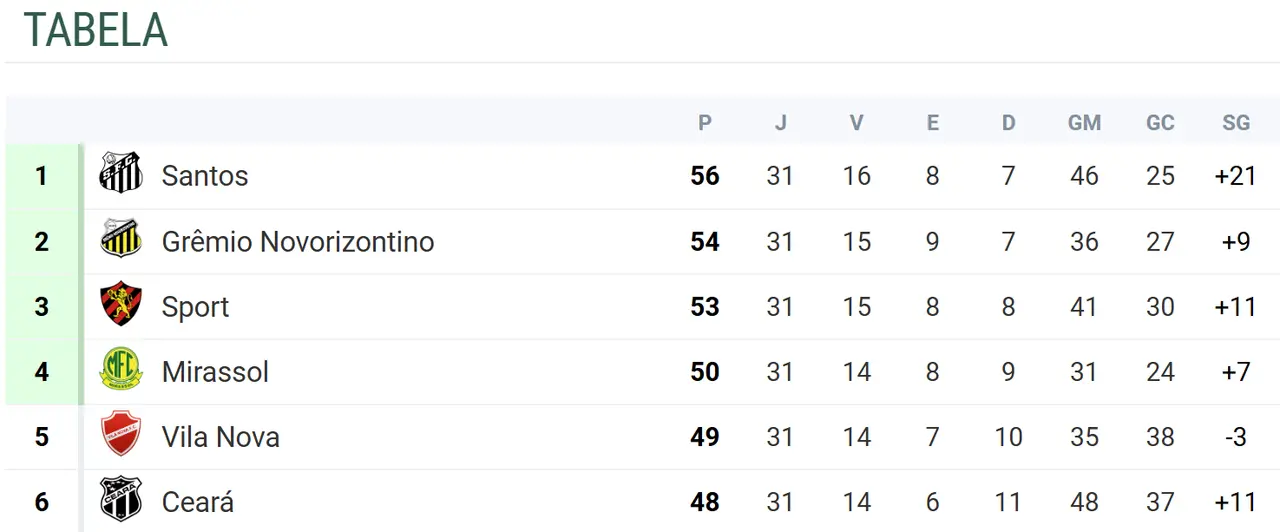Click the Vila Nova crest icon
This screenshot has height=532, width=1280.
point(121,435)
